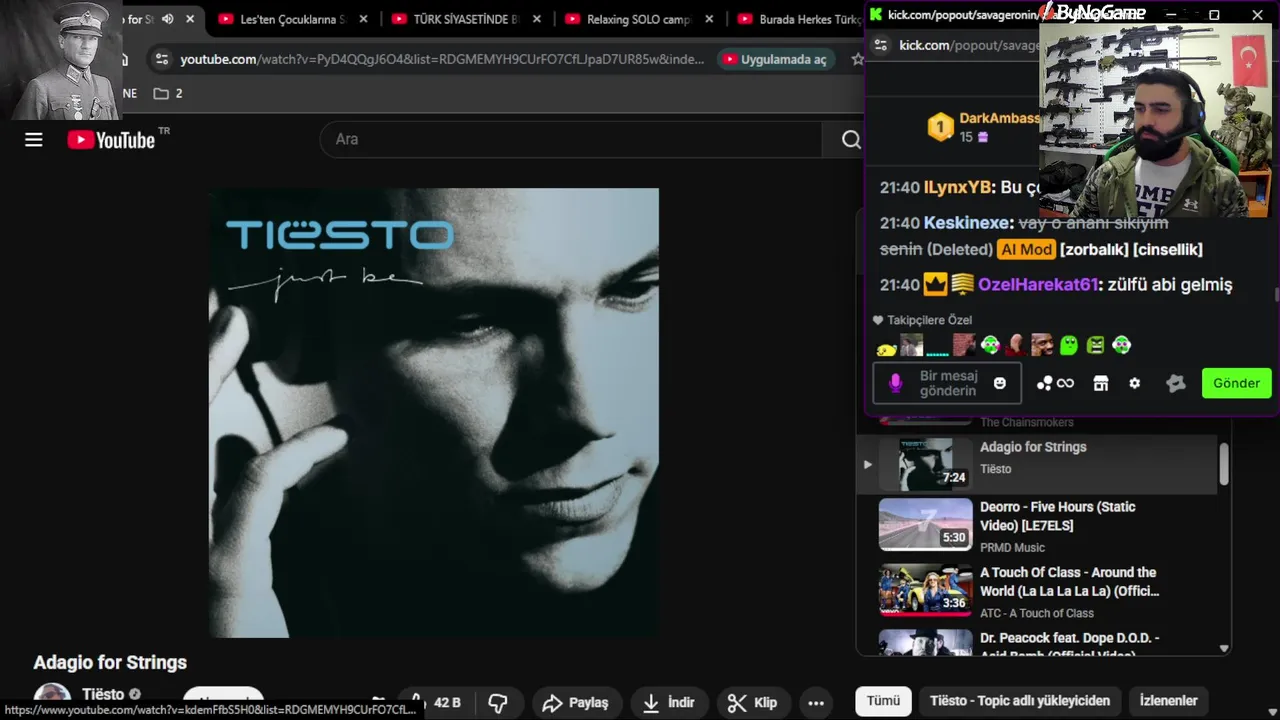Close the Relaxing SOLO camp tab

click(x=709, y=19)
